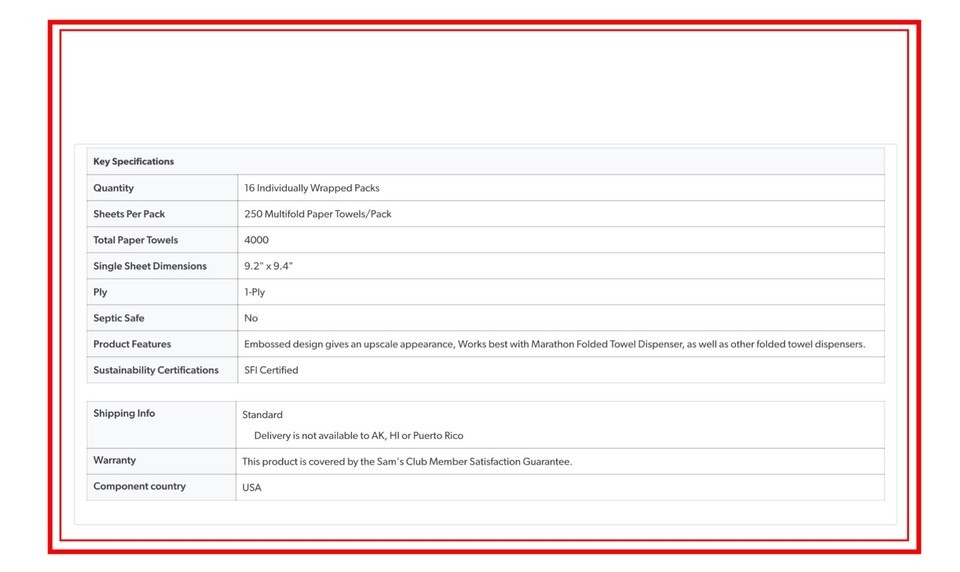960x572 pixels.
Task: Select the "1-Ply" value
Action: pyautogui.click(x=255, y=292)
